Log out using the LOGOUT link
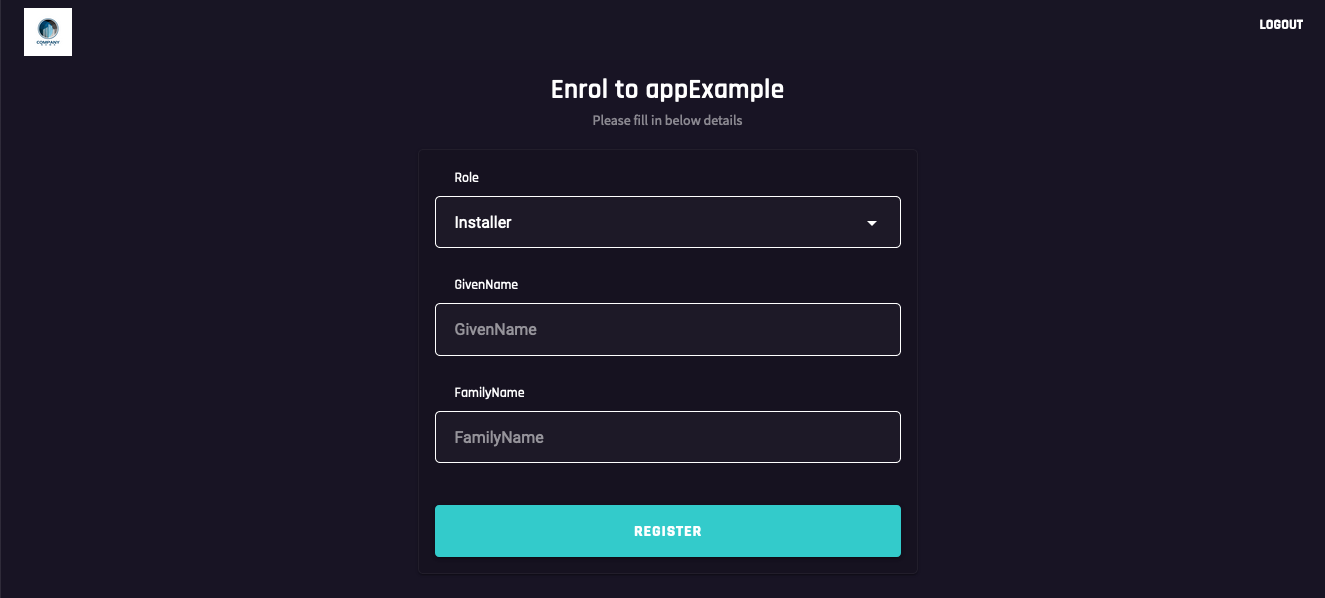The width and height of the screenshot is (1325, 598). pos(1281,25)
